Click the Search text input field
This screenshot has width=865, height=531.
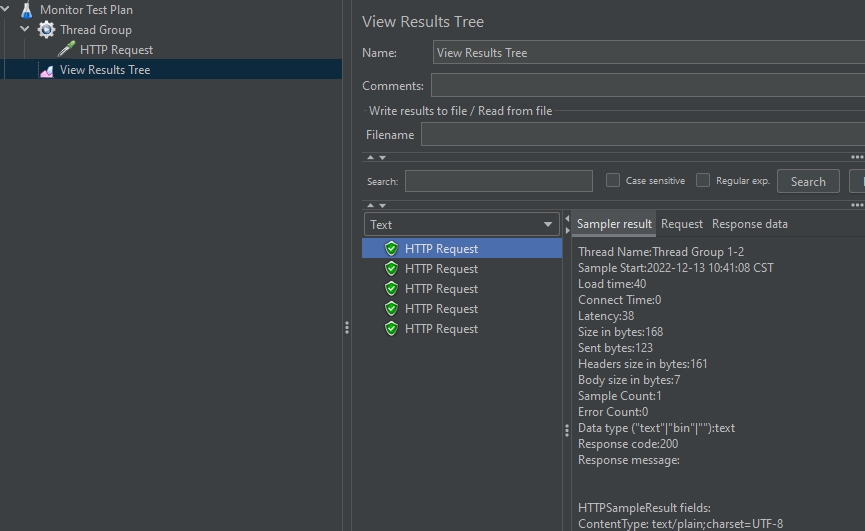tap(498, 181)
